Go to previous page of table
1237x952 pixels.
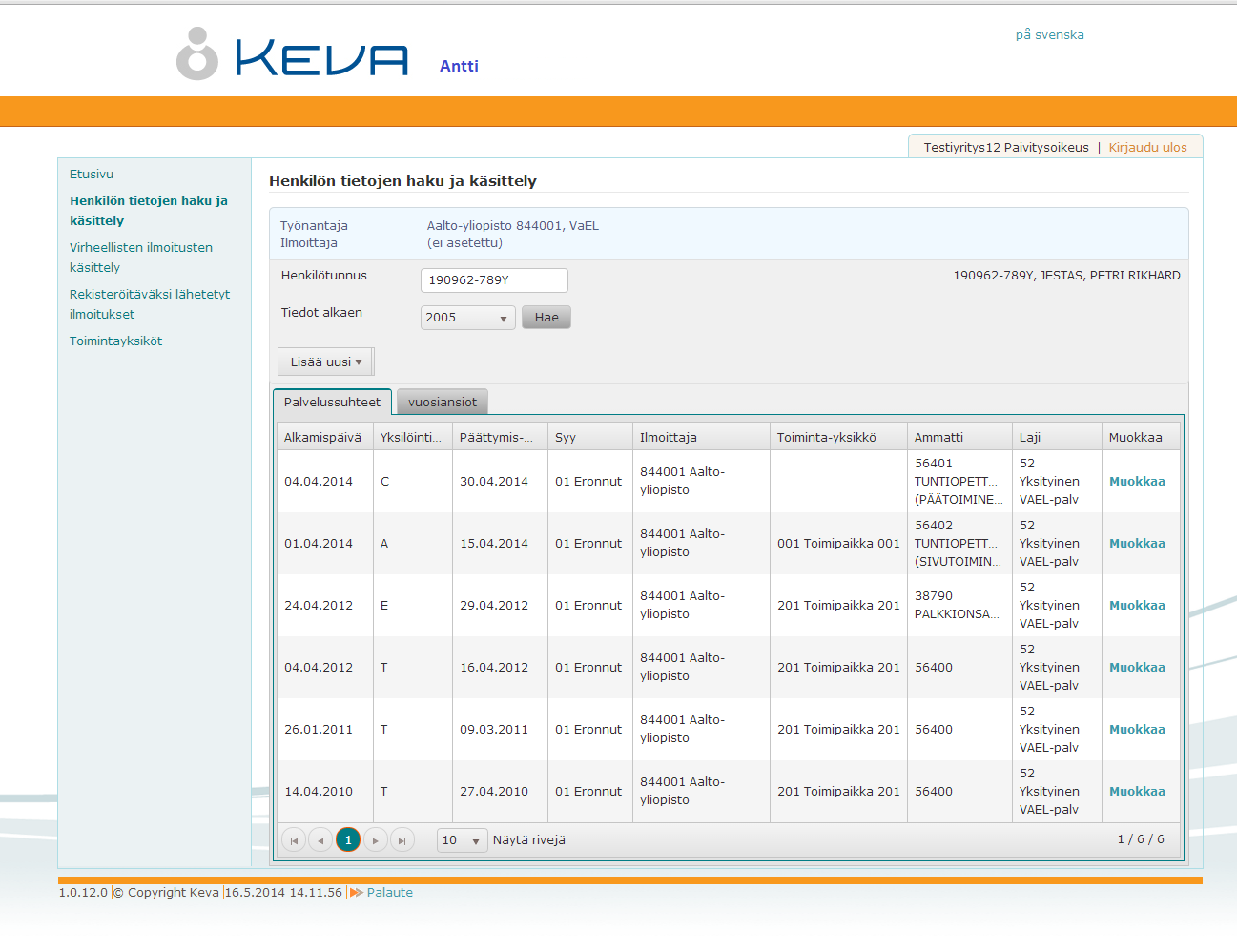click(321, 840)
